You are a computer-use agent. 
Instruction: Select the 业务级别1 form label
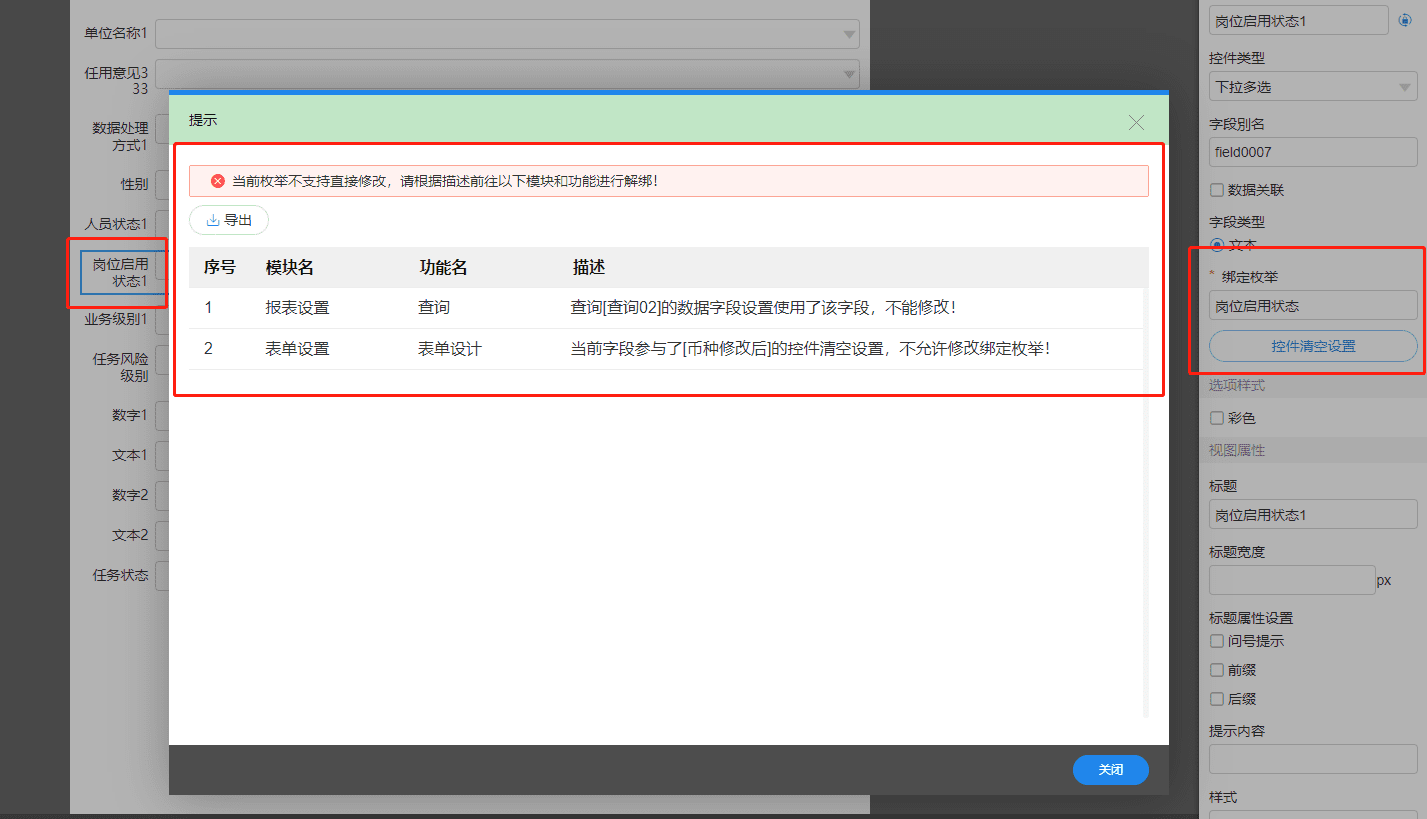pyautogui.click(x=116, y=319)
